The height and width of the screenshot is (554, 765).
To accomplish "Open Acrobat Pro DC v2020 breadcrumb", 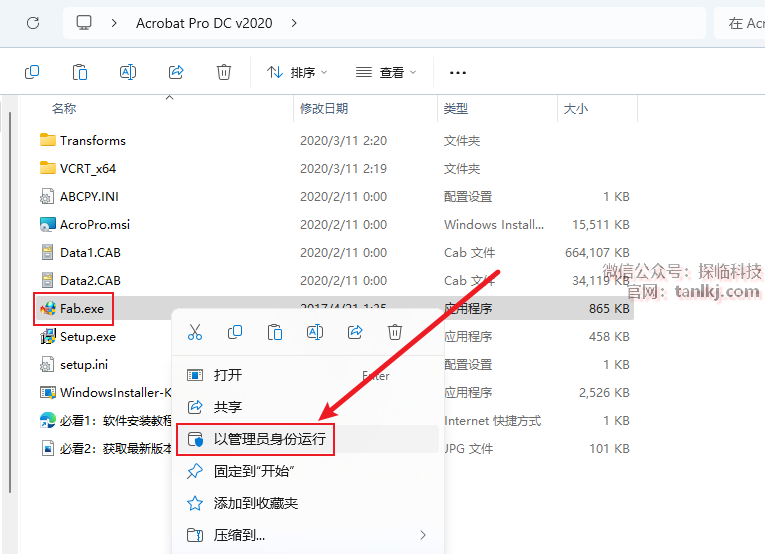I will tap(204, 23).
